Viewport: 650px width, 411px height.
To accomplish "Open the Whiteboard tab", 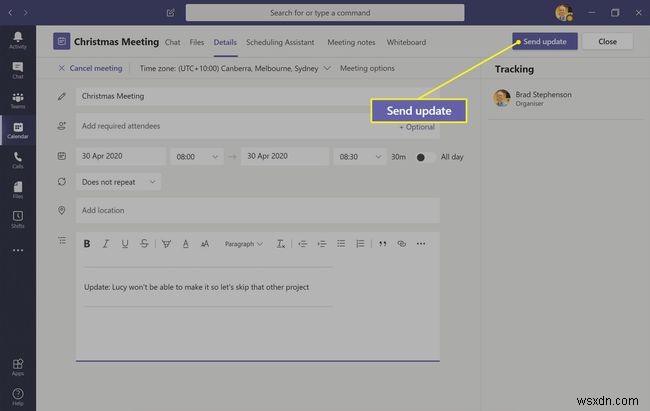I will click(x=406, y=42).
